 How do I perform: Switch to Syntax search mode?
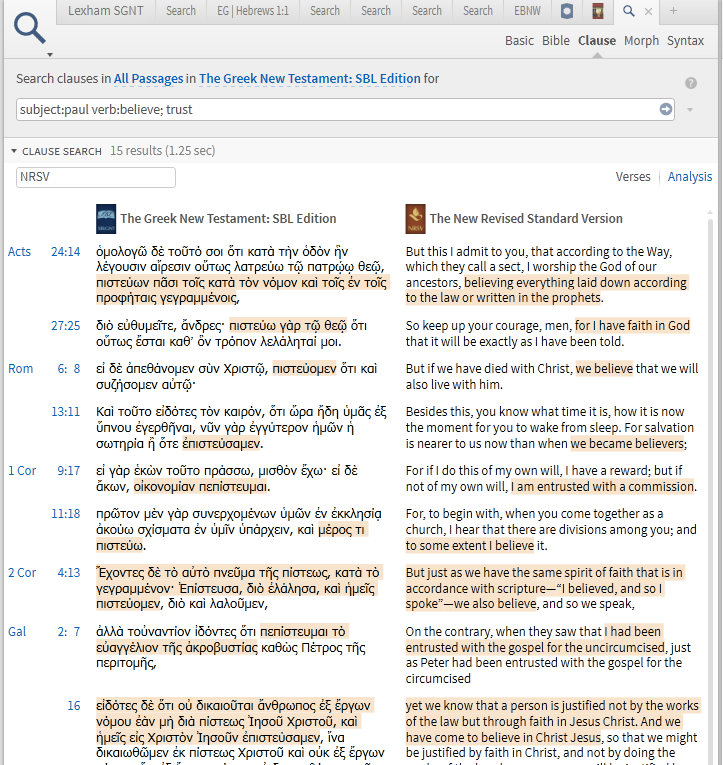[685, 40]
